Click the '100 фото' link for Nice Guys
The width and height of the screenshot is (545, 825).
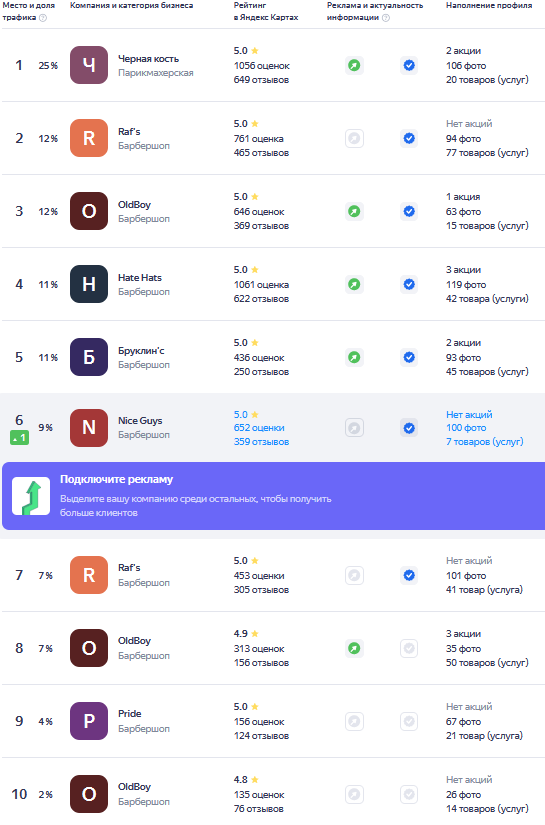coord(466,428)
